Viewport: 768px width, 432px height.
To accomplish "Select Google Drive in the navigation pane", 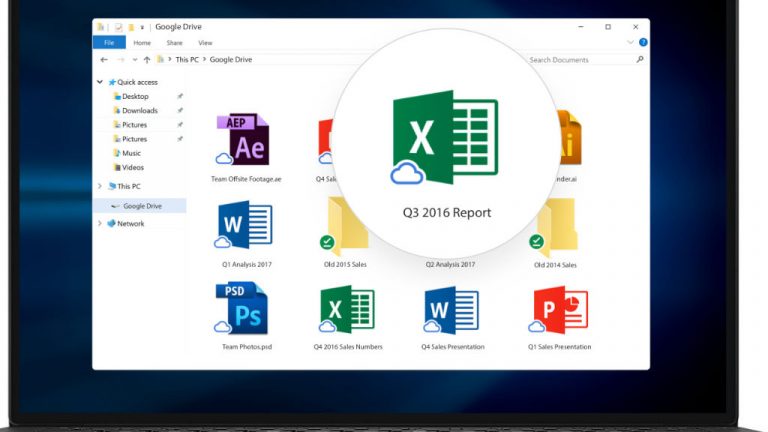I will pyautogui.click(x=139, y=206).
